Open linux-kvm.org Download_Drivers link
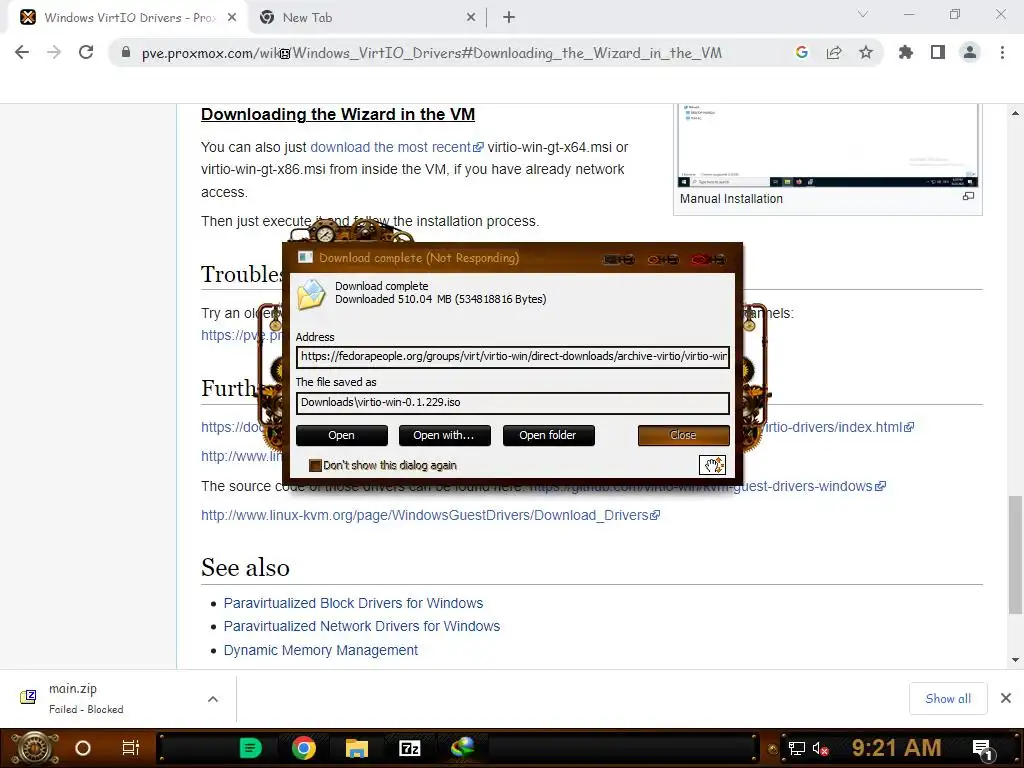The image size is (1024, 768). click(x=430, y=515)
